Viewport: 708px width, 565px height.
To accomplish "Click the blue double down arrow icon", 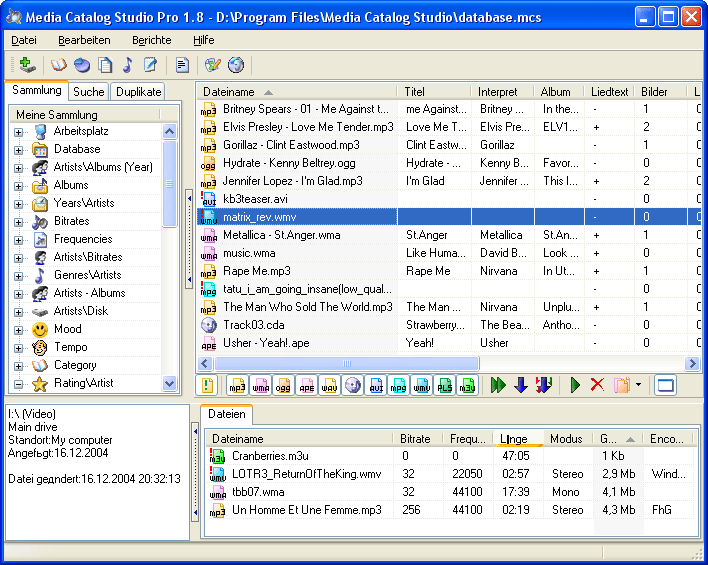I will 544,386.
